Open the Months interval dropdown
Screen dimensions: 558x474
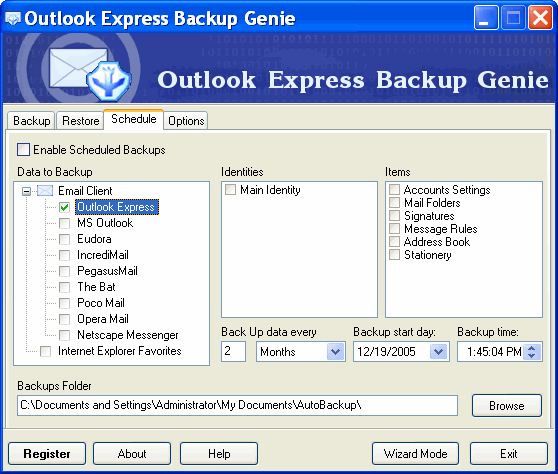click(x=335, y=352)
